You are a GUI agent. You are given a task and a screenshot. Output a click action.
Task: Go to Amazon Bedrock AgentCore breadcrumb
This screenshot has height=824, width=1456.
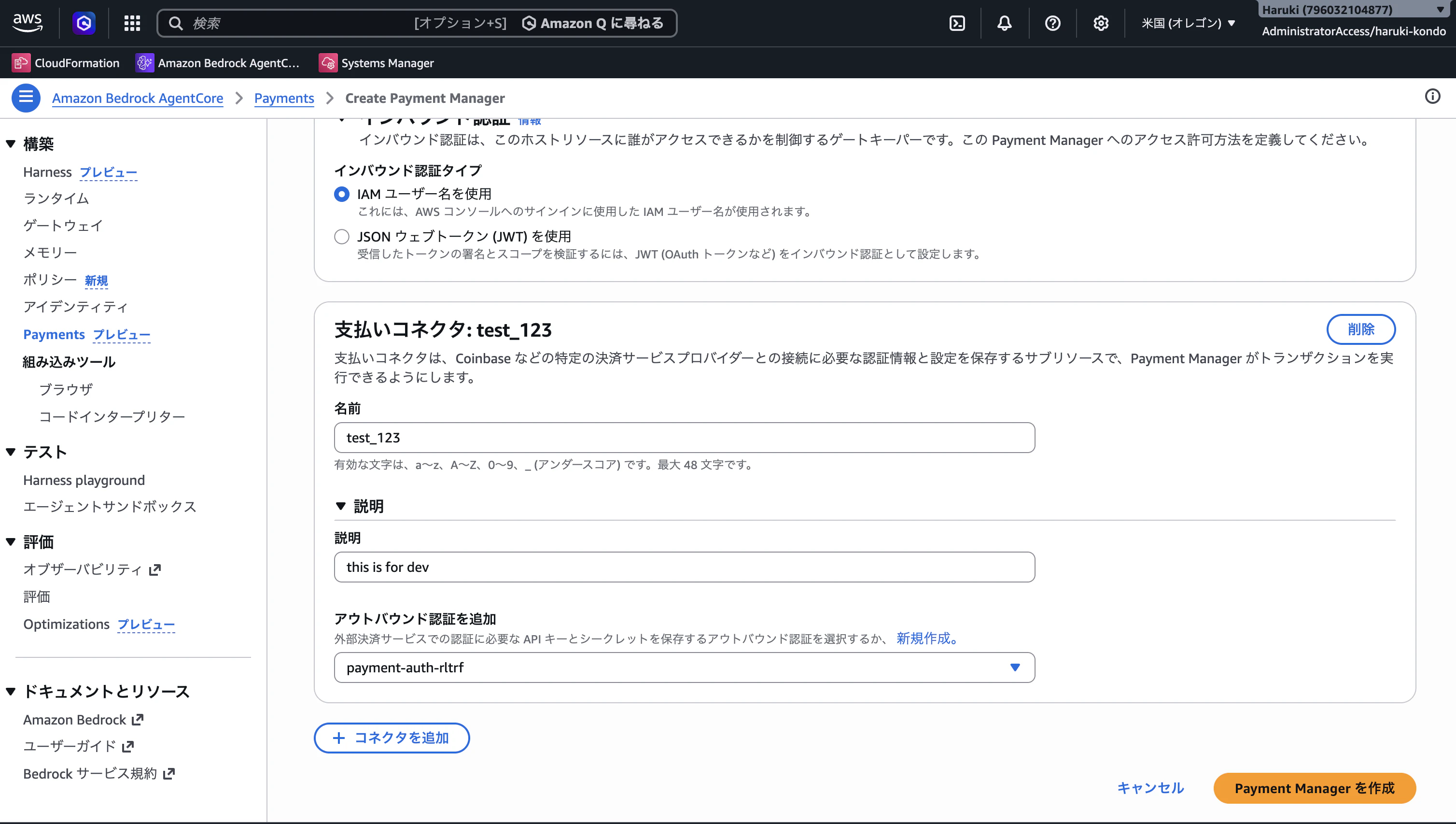coord(138,98)
